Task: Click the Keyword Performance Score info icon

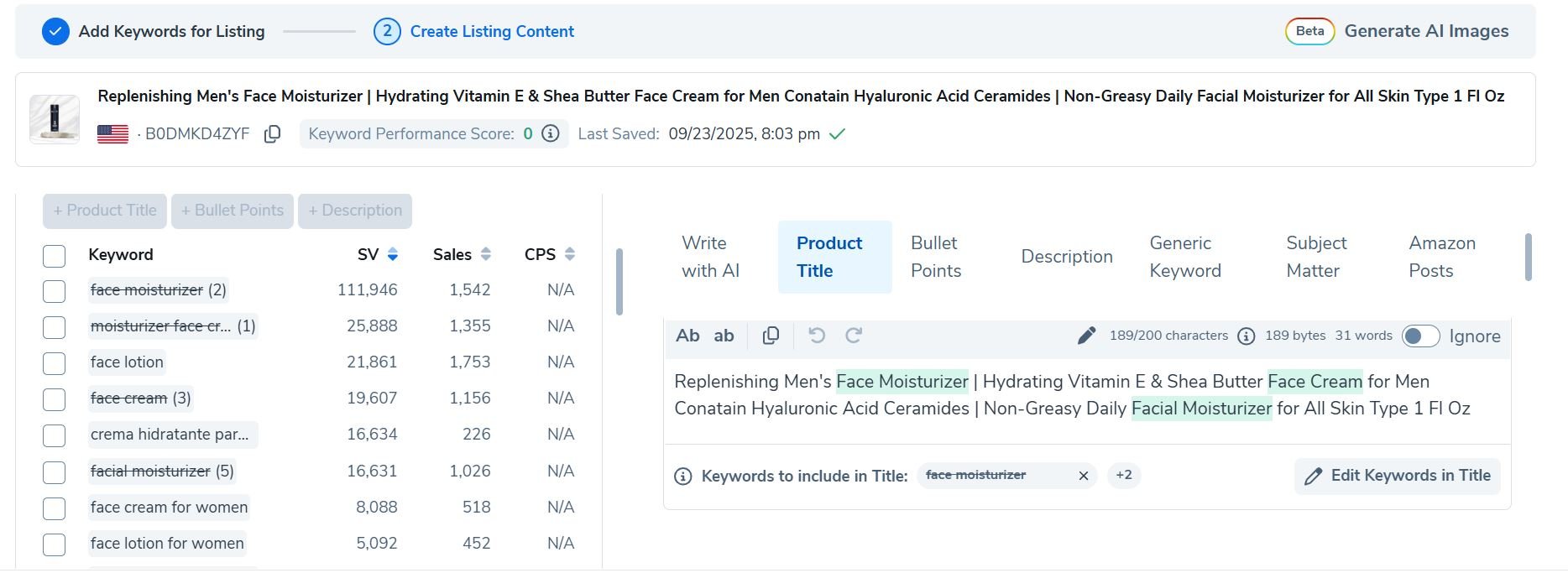Action: click(x=551, y=134)
